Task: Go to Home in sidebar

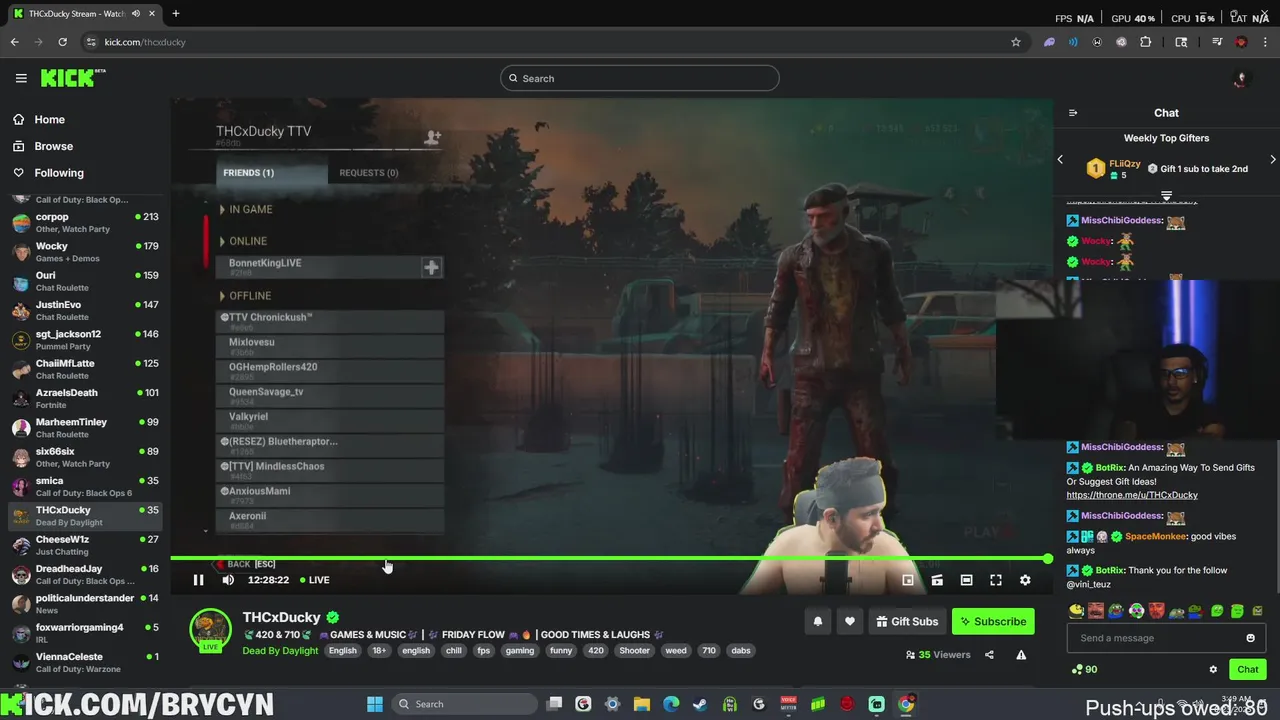Action: pos(49,119)
